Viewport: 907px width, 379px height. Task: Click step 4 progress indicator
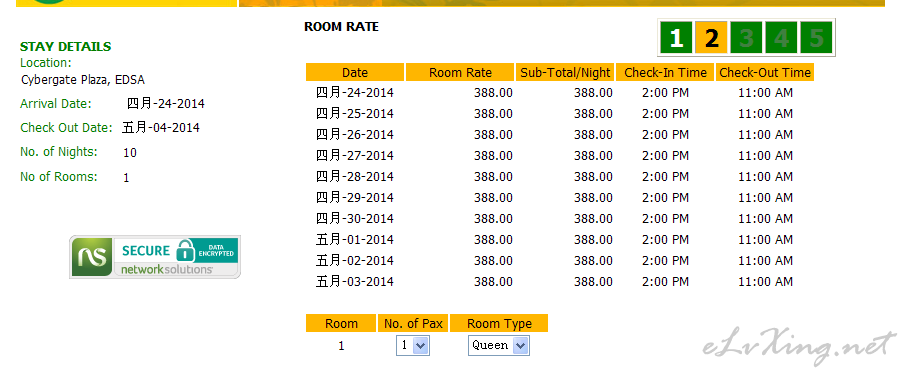[781, 38]
